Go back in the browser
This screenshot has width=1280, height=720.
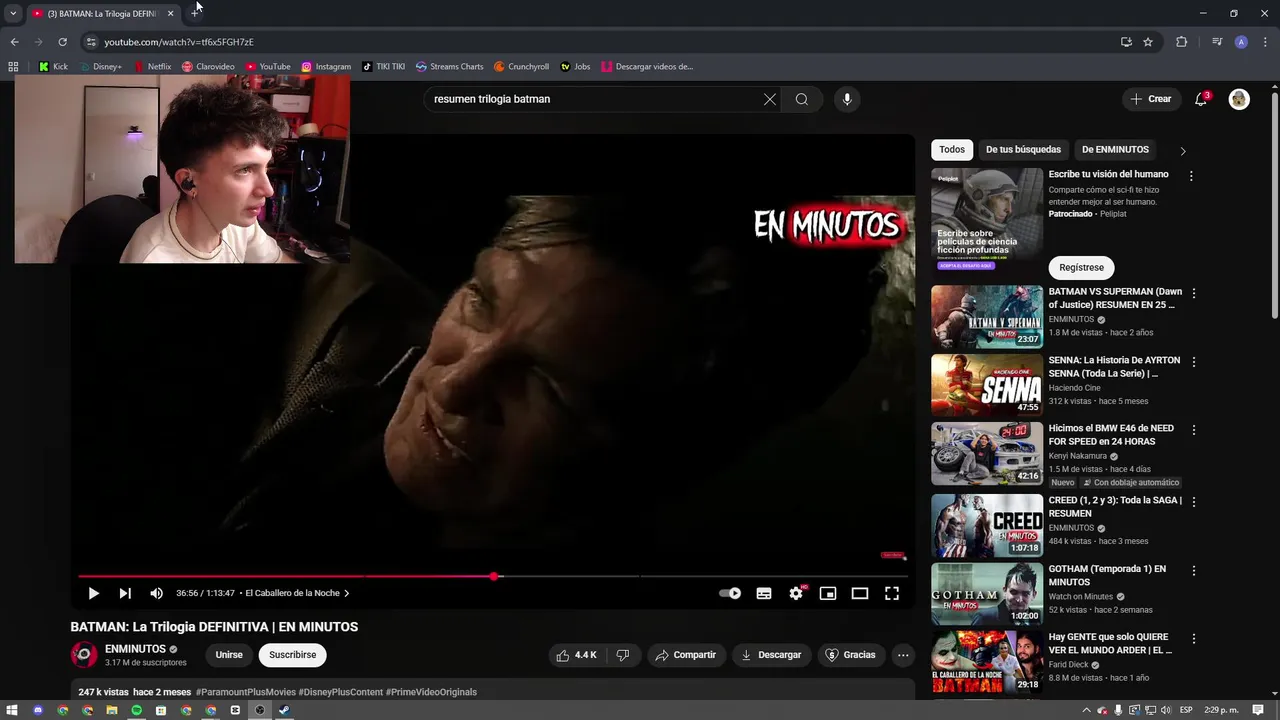pos(14,42)
